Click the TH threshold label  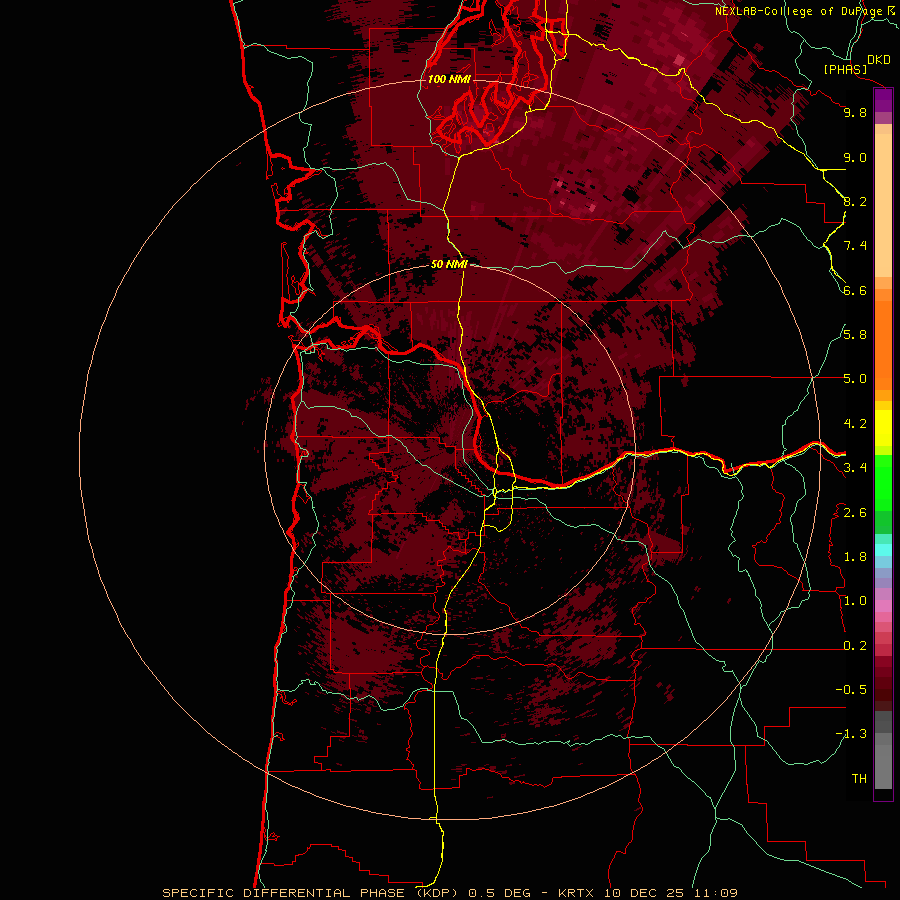859,779
